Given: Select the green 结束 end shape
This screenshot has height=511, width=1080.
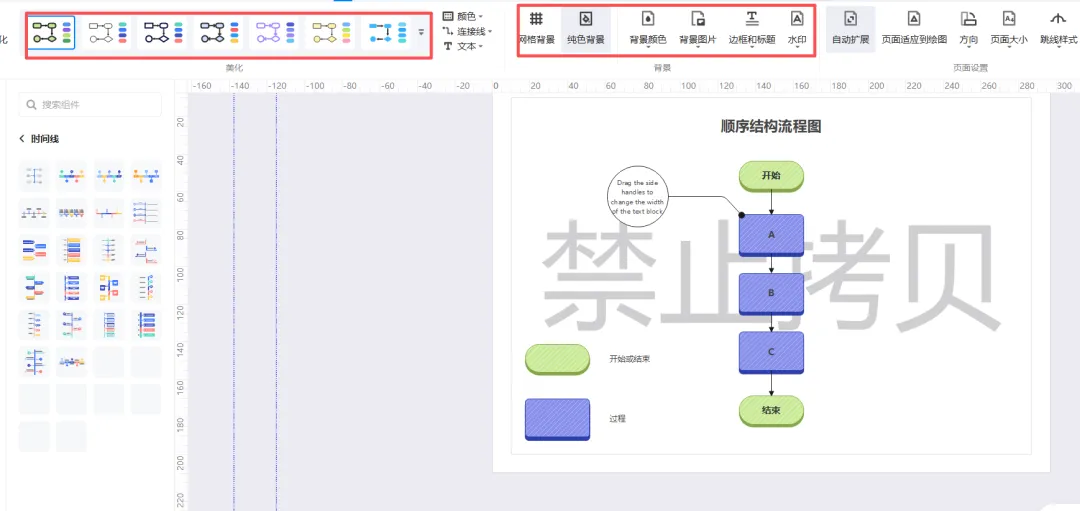Looking at the screenshot, I should (771, 411).
